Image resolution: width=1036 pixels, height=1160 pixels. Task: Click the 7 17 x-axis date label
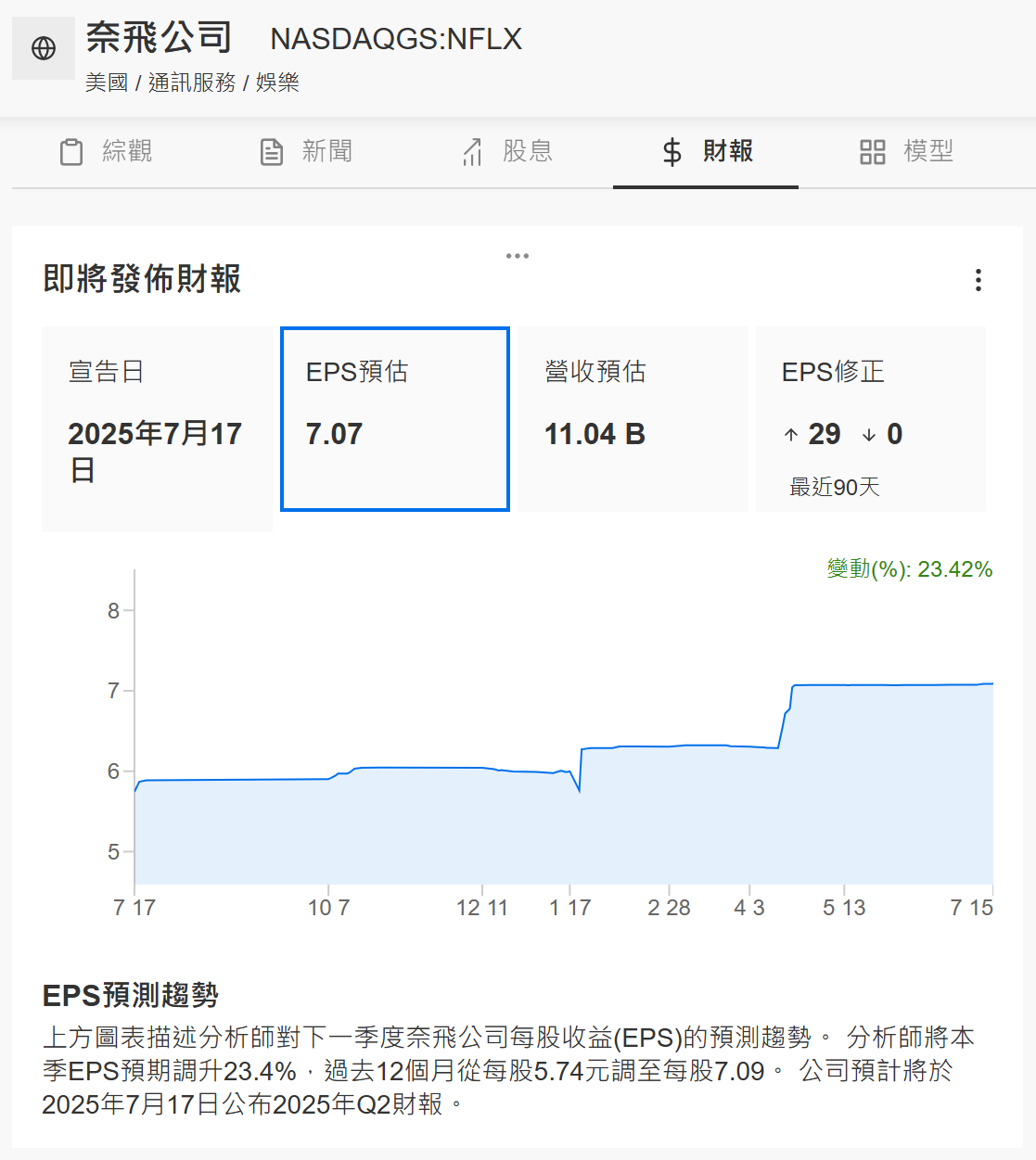[134, 908]
